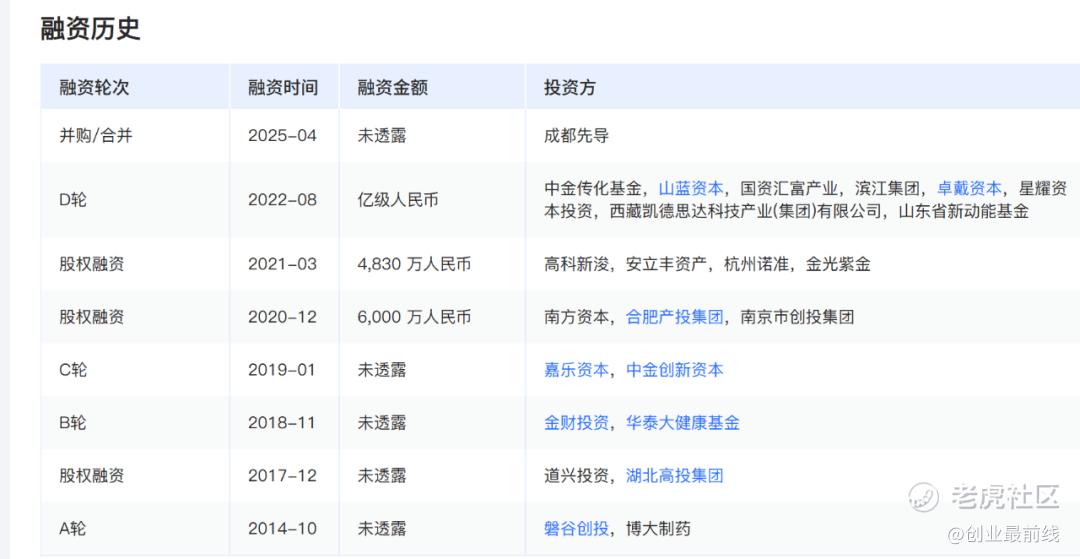1080x559 pixels.
Task: Click the investor 南京市创投集团
Action: pos(798,317)
